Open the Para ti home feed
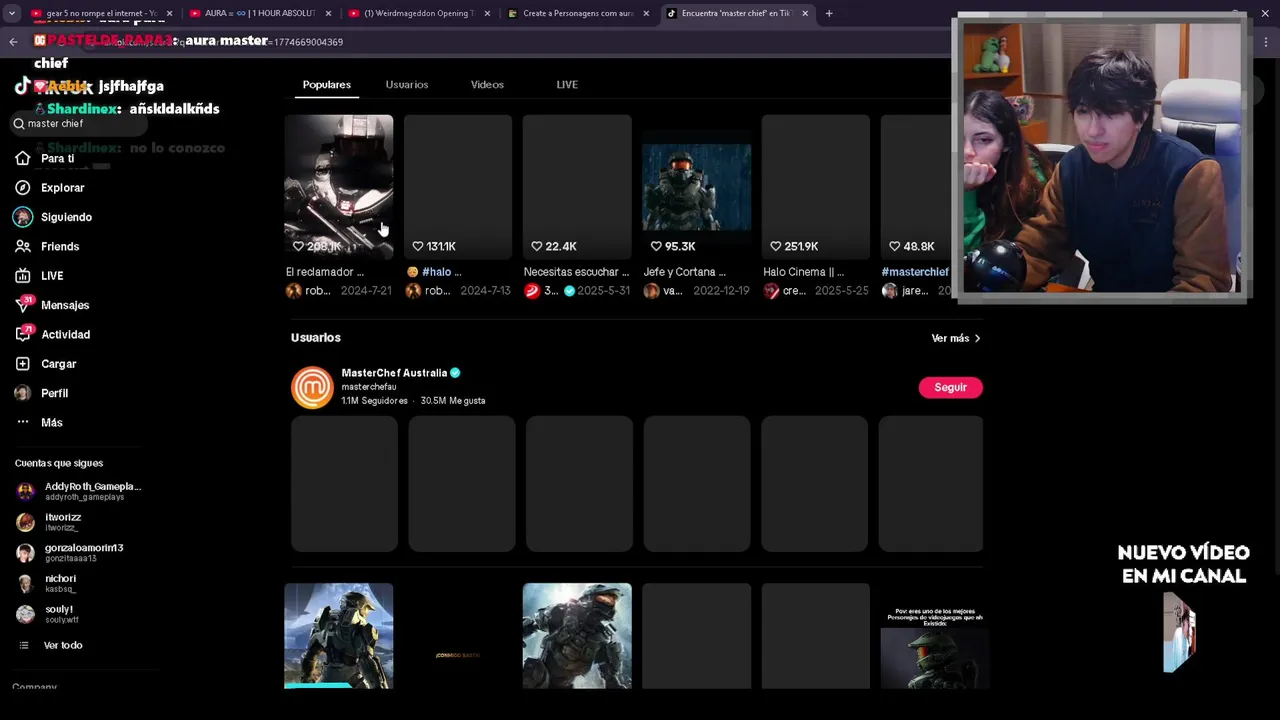 (x=45, y=158)
